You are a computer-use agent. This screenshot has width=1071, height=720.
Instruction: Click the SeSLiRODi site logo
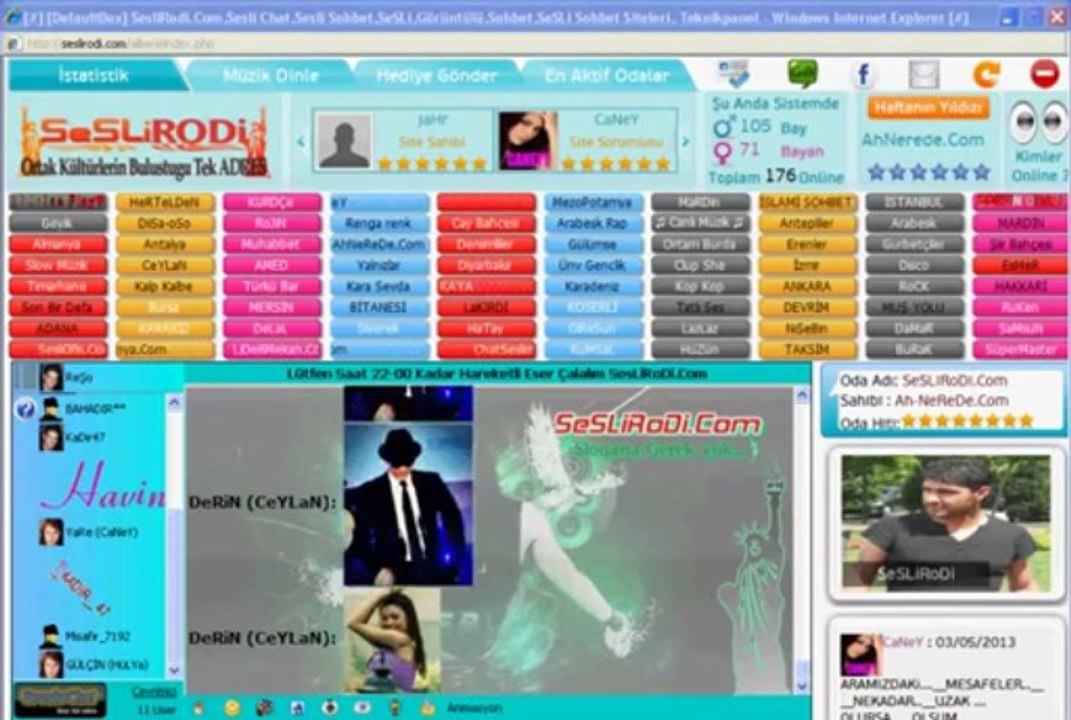coord(143,142)
